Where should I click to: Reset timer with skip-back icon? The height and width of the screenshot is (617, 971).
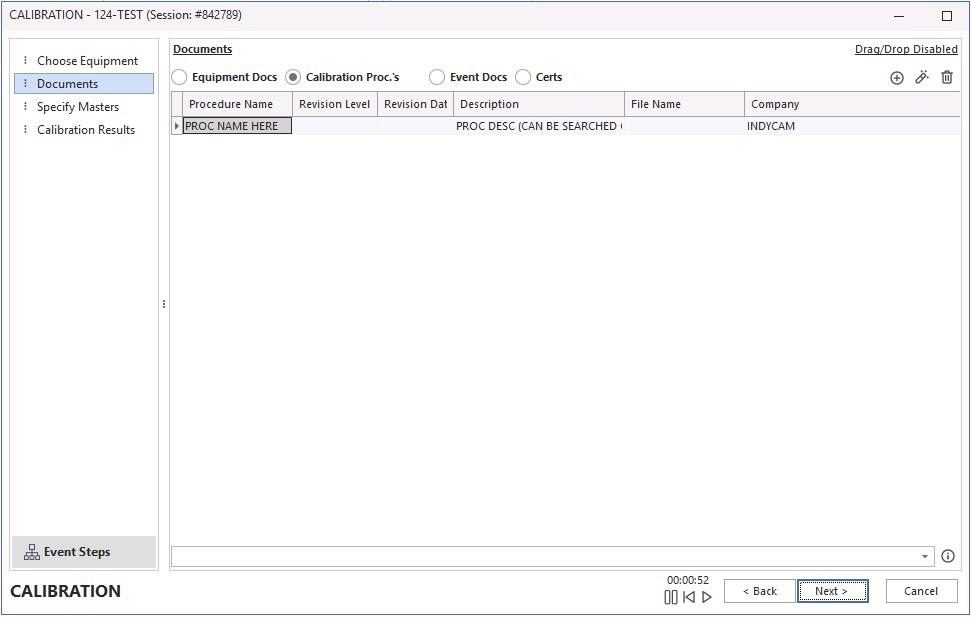pyautogui.click(x=689, y=597)
